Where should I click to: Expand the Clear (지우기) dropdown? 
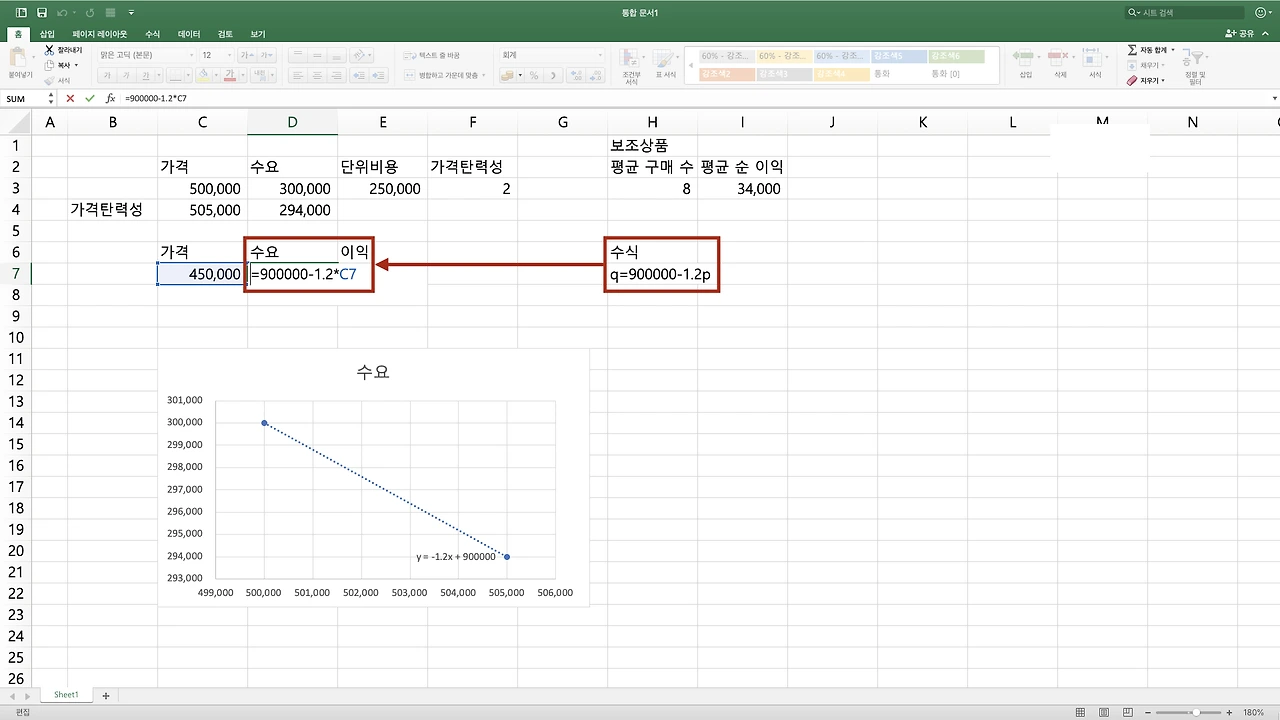(1163, 81)
